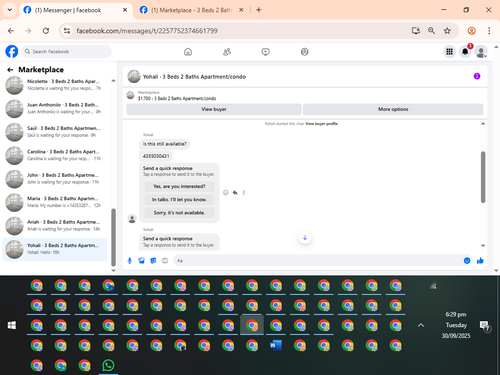
Task: Send a thumbs-up like
Action: coord(480,261)
